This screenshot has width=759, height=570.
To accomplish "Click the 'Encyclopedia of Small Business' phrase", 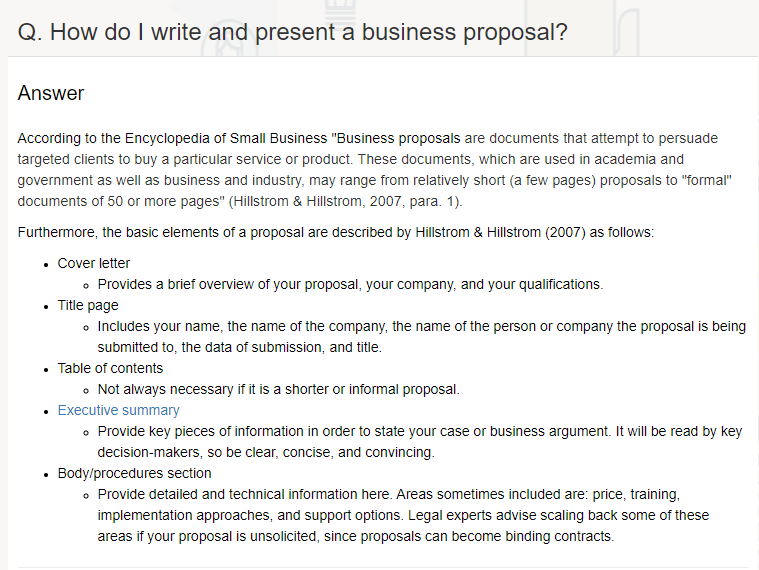I will (x=226, y=138).
